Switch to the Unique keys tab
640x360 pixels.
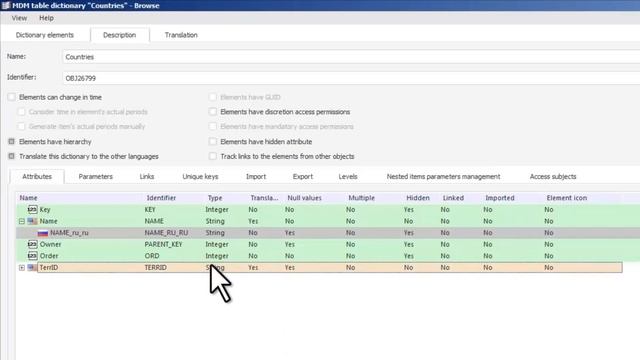200,177
